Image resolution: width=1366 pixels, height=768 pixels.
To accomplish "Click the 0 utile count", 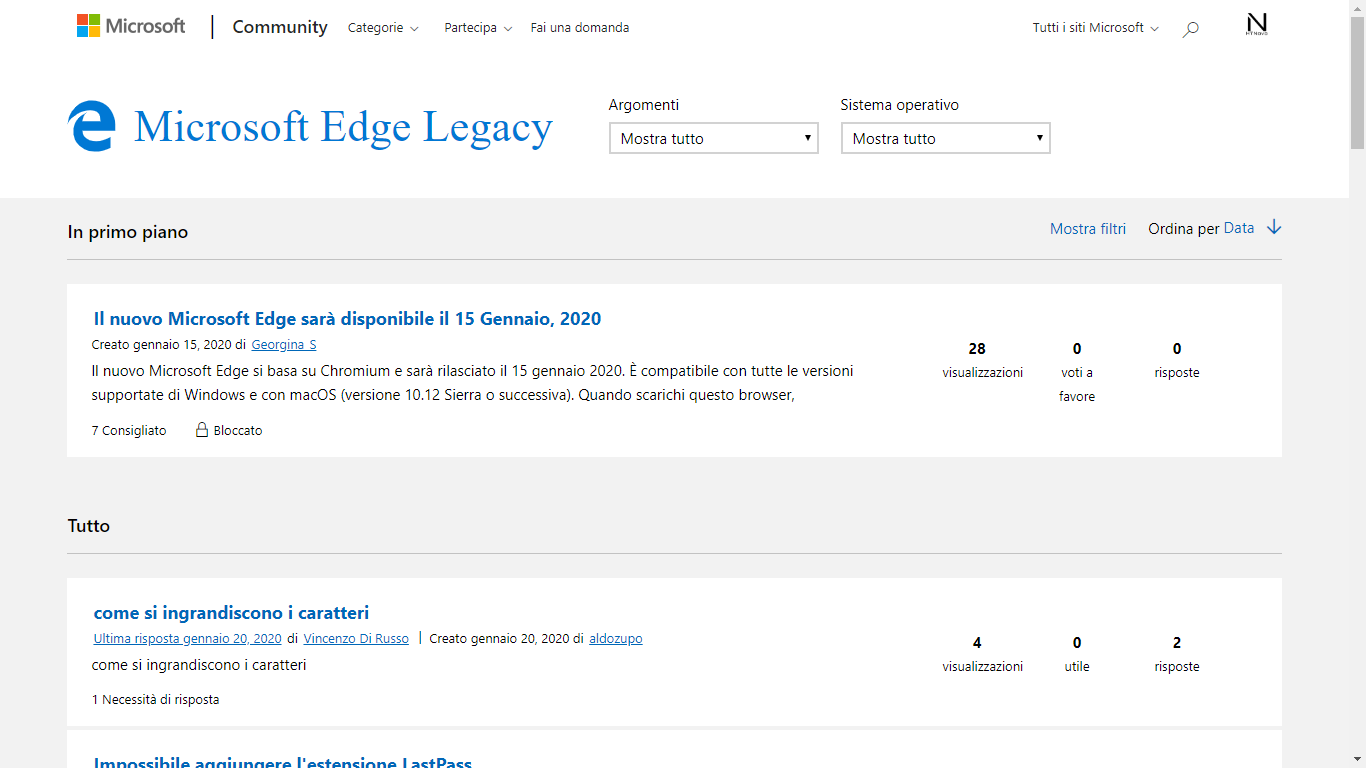I will click(x=1077, y=654).
